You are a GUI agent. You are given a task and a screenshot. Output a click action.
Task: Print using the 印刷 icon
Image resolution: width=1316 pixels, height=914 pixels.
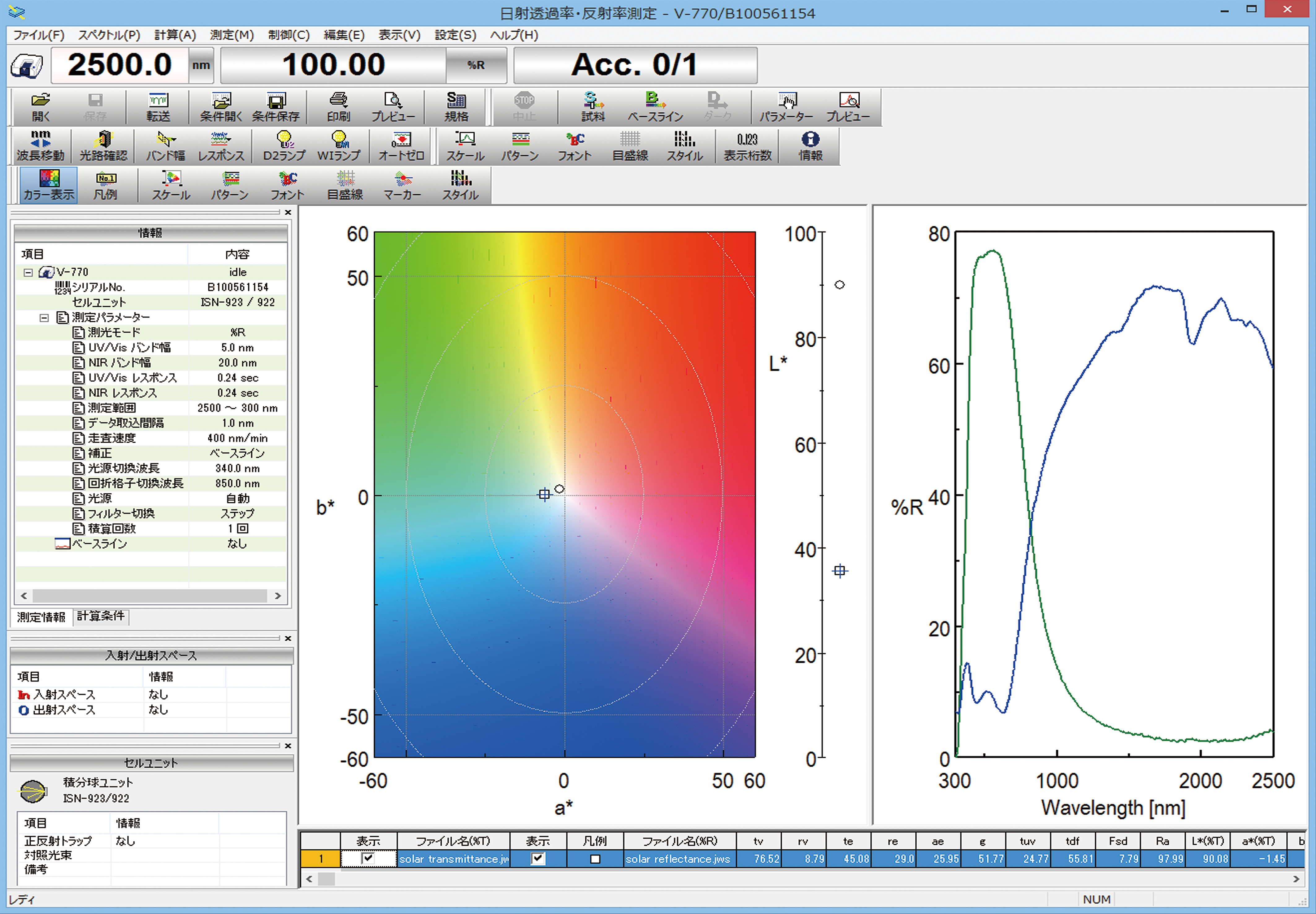[338, 107]
